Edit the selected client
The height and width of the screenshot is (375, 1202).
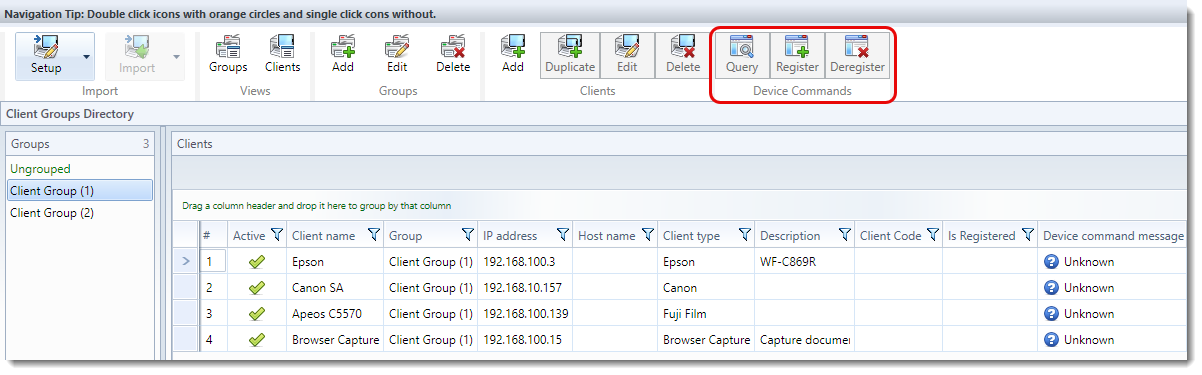point(627,56)
